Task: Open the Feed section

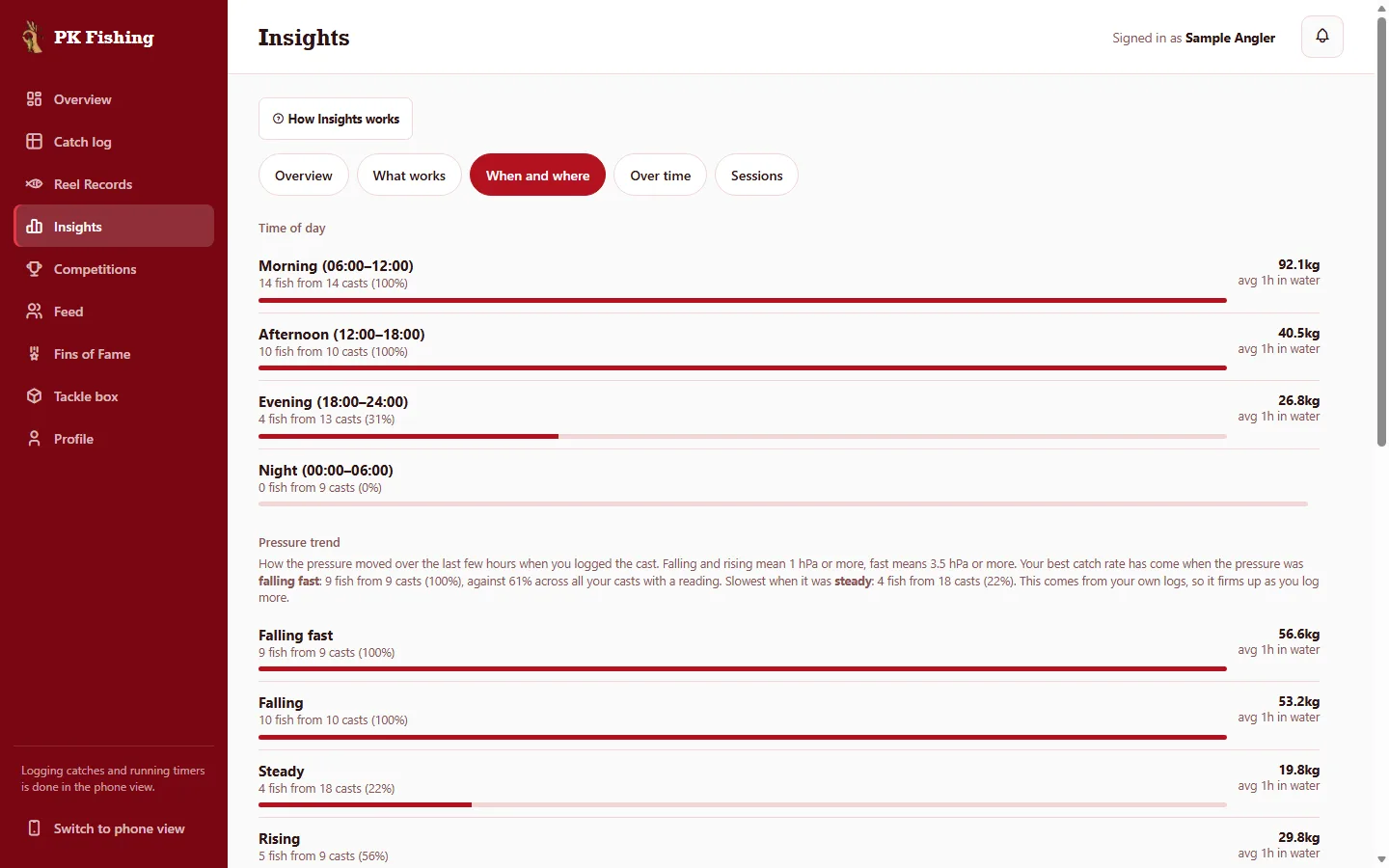Action: click(114, 312)
